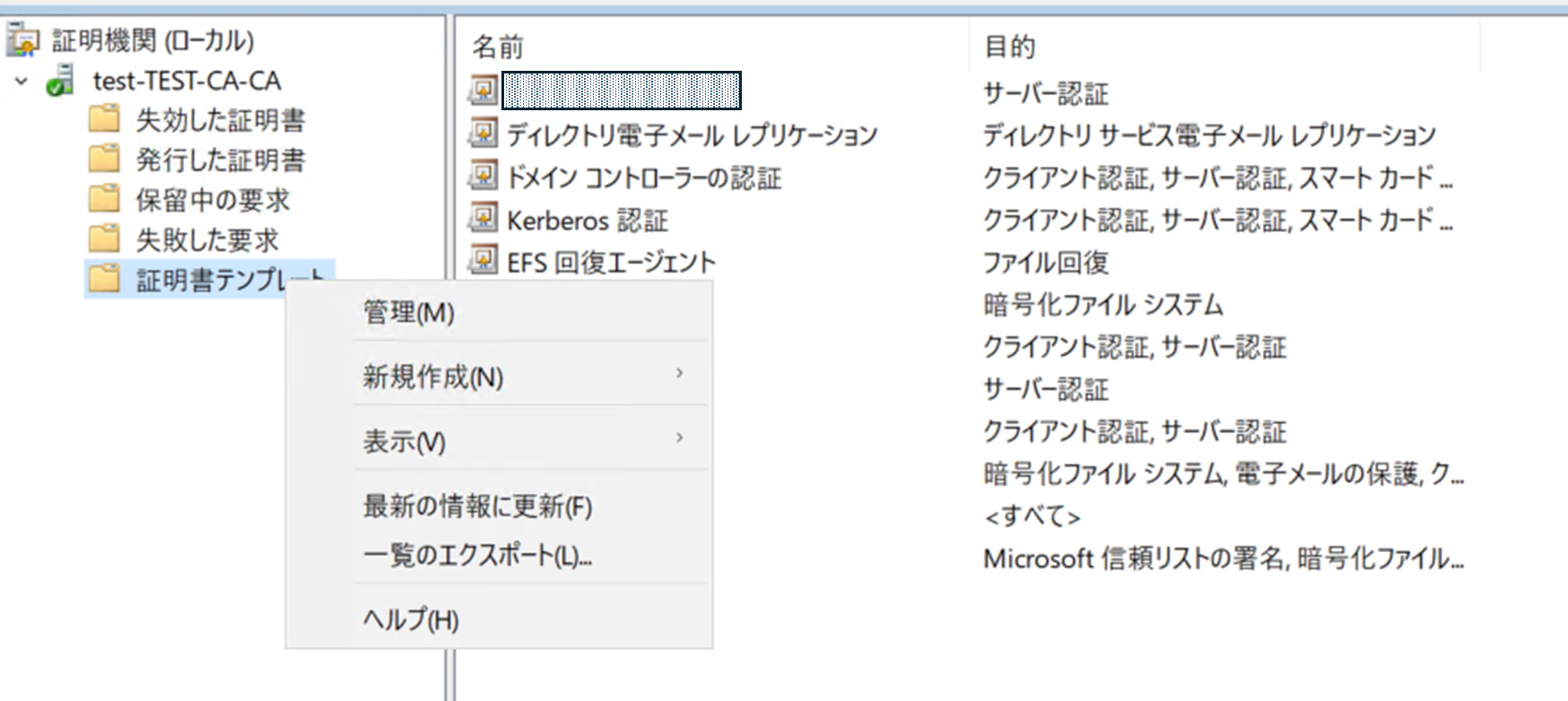1568x701 pixels.
Task: Expand the 新規作成(N) submenu arrow
Action: pyautogui.click(x=679, y=374)
